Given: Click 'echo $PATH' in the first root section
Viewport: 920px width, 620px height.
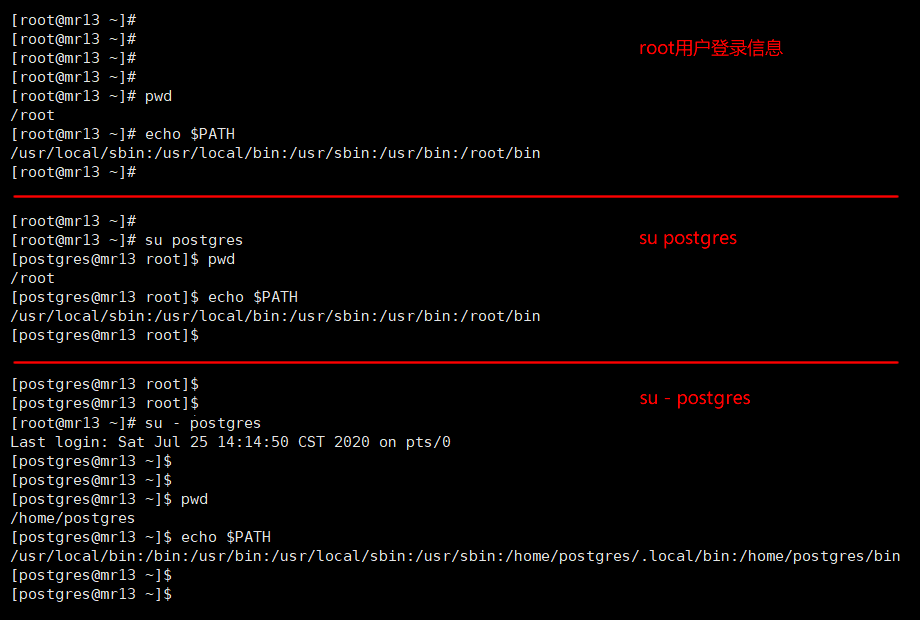Looking at the screenshot, I should click(x=190, y=134).
